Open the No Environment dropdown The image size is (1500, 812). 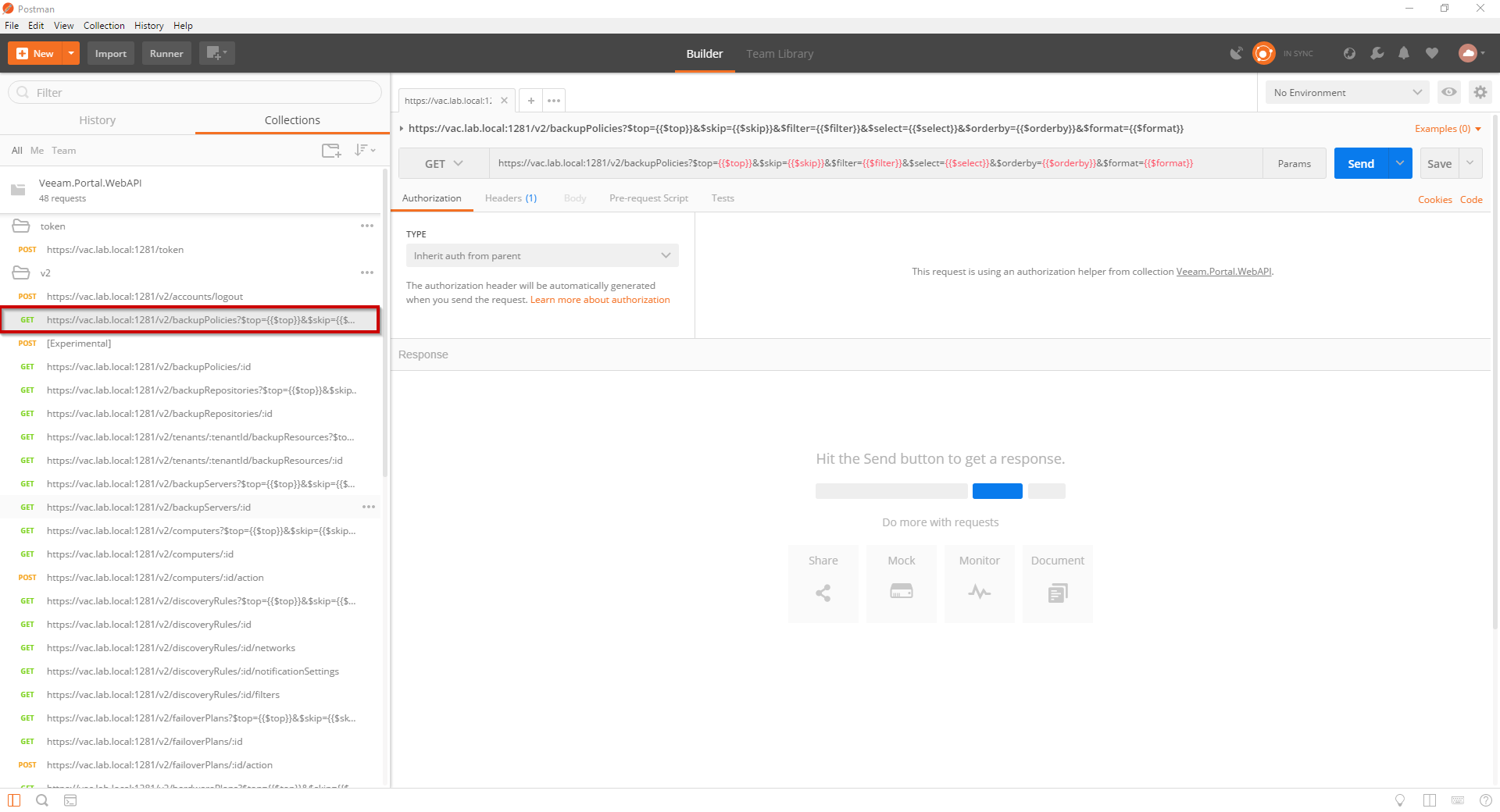pos(1348,92)
